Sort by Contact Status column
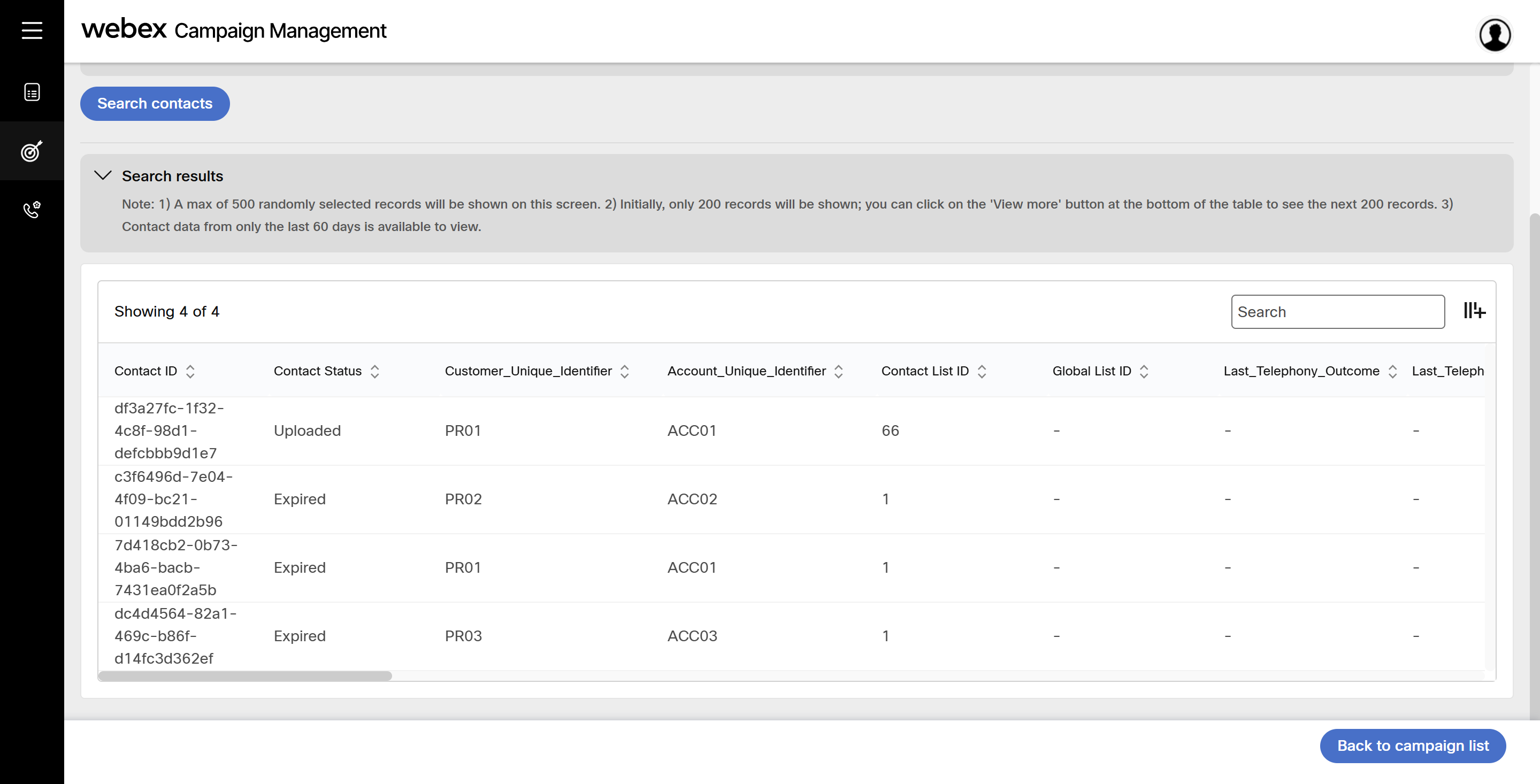The width and height of the screenshot is (1540, 784). click(x=375, y=372)
